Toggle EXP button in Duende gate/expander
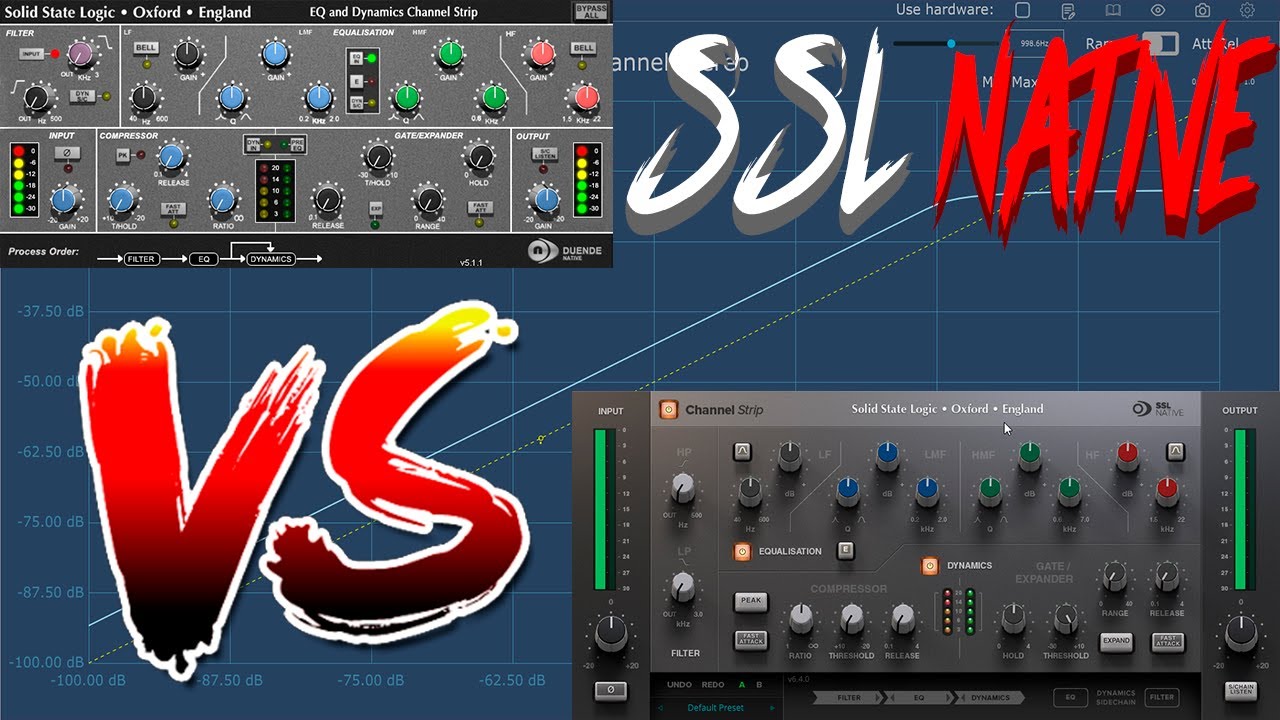The width and height of the screenshot is (1280, 720). pos(376,209)
